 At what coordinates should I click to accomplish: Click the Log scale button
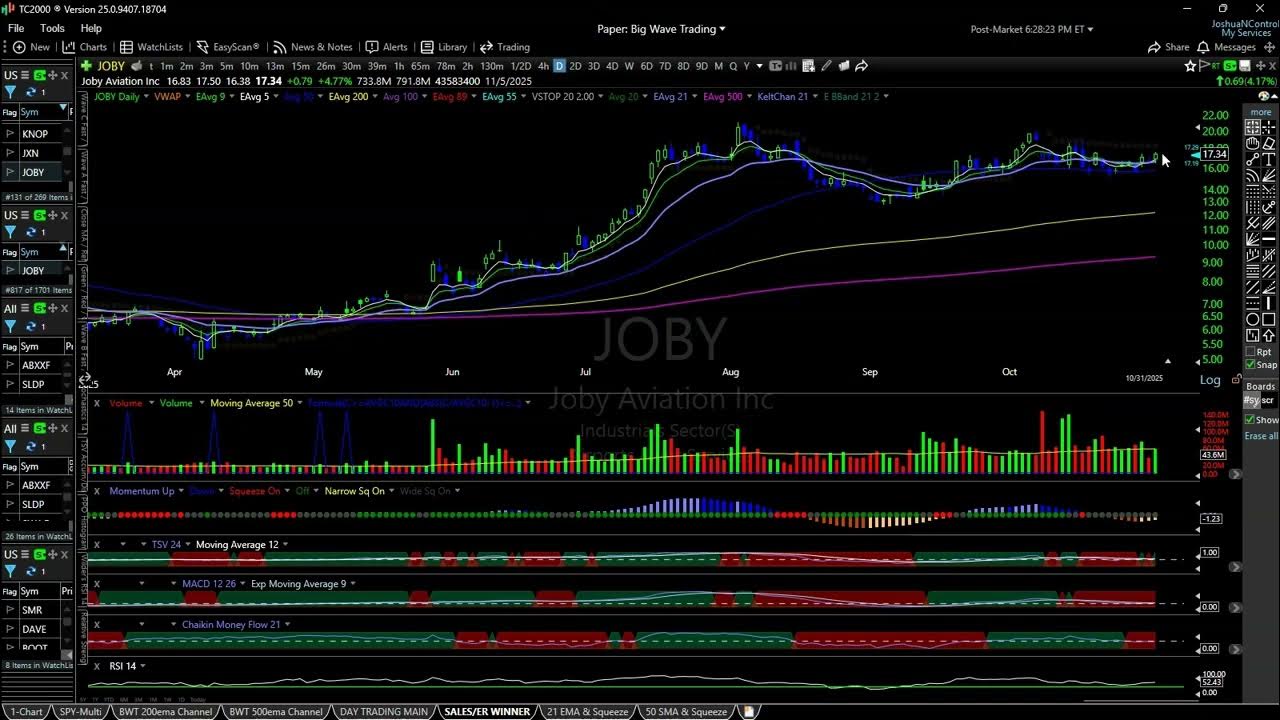coord(1210,380)
